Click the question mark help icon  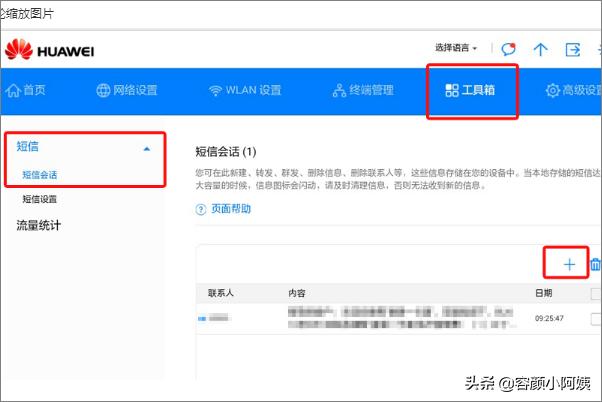[x=200, y=209]
